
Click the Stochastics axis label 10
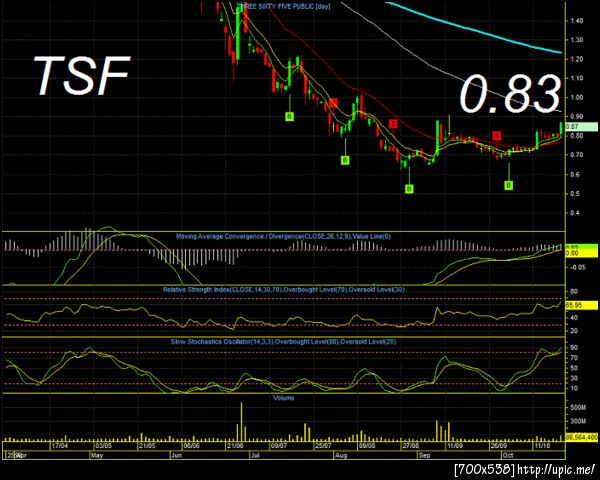574,388
